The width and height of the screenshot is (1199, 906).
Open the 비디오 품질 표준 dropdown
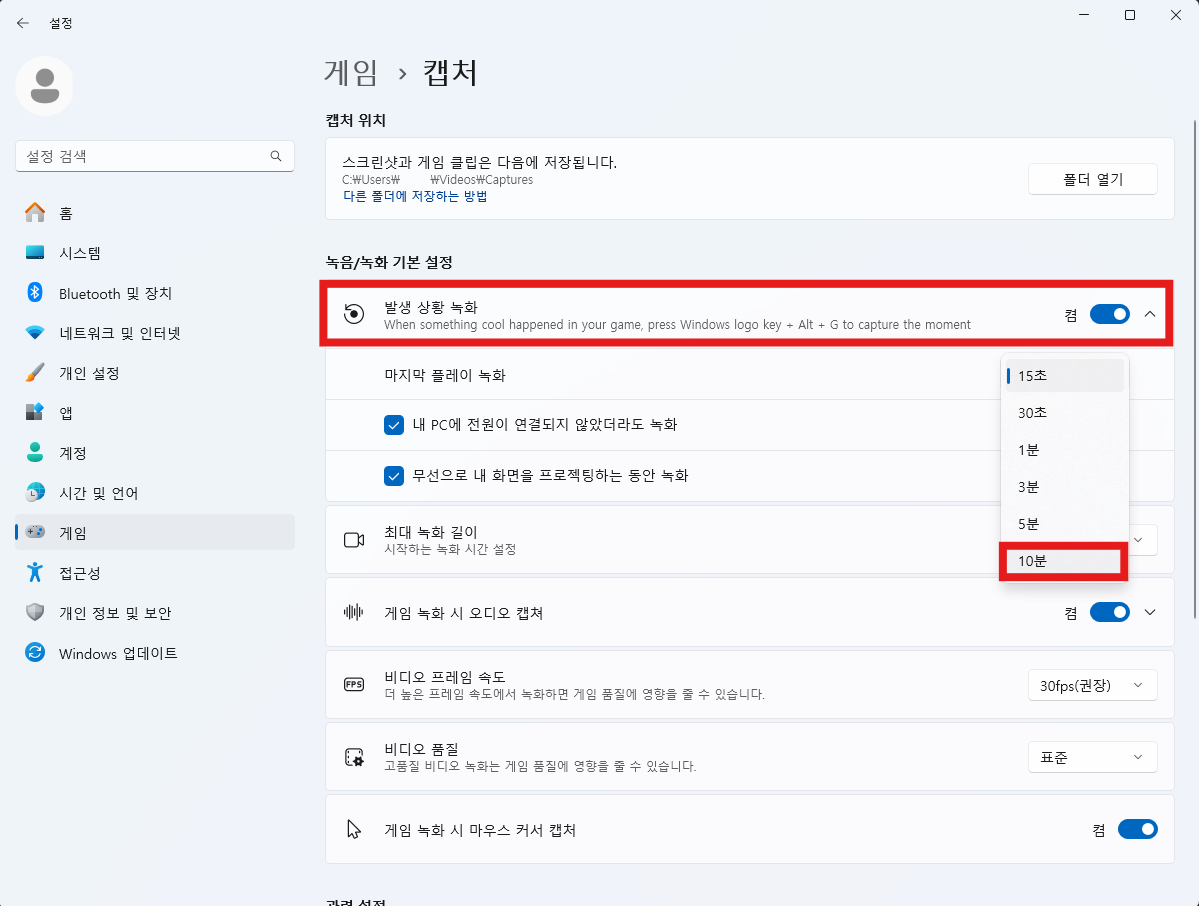(x=1092, y=757)
